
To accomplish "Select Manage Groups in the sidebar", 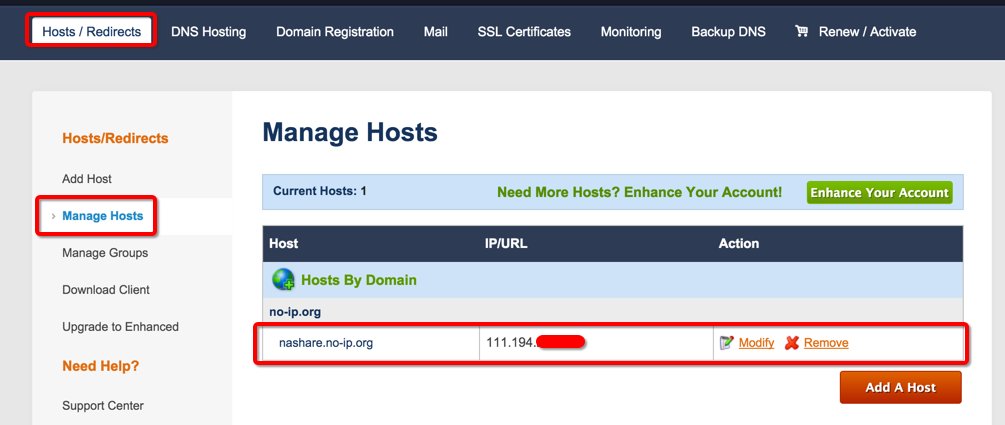I will (105, 253).
